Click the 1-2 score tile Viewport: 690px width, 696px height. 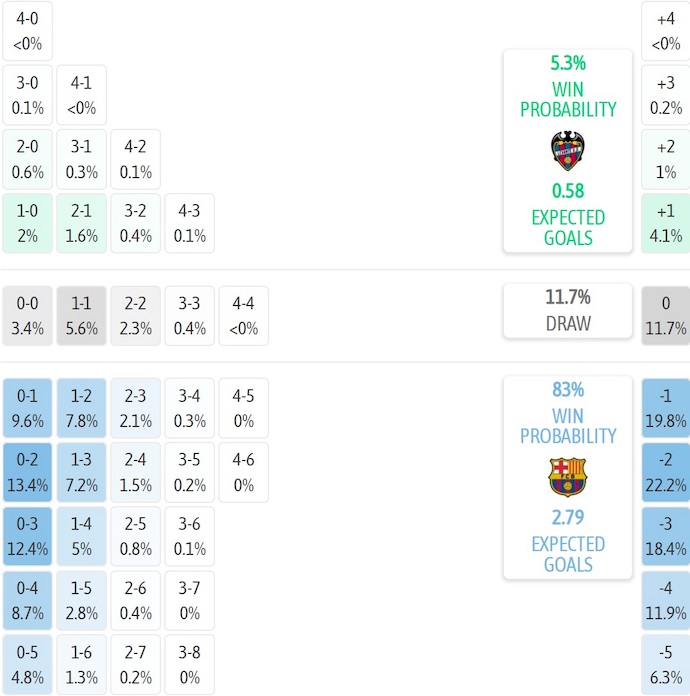82,408
